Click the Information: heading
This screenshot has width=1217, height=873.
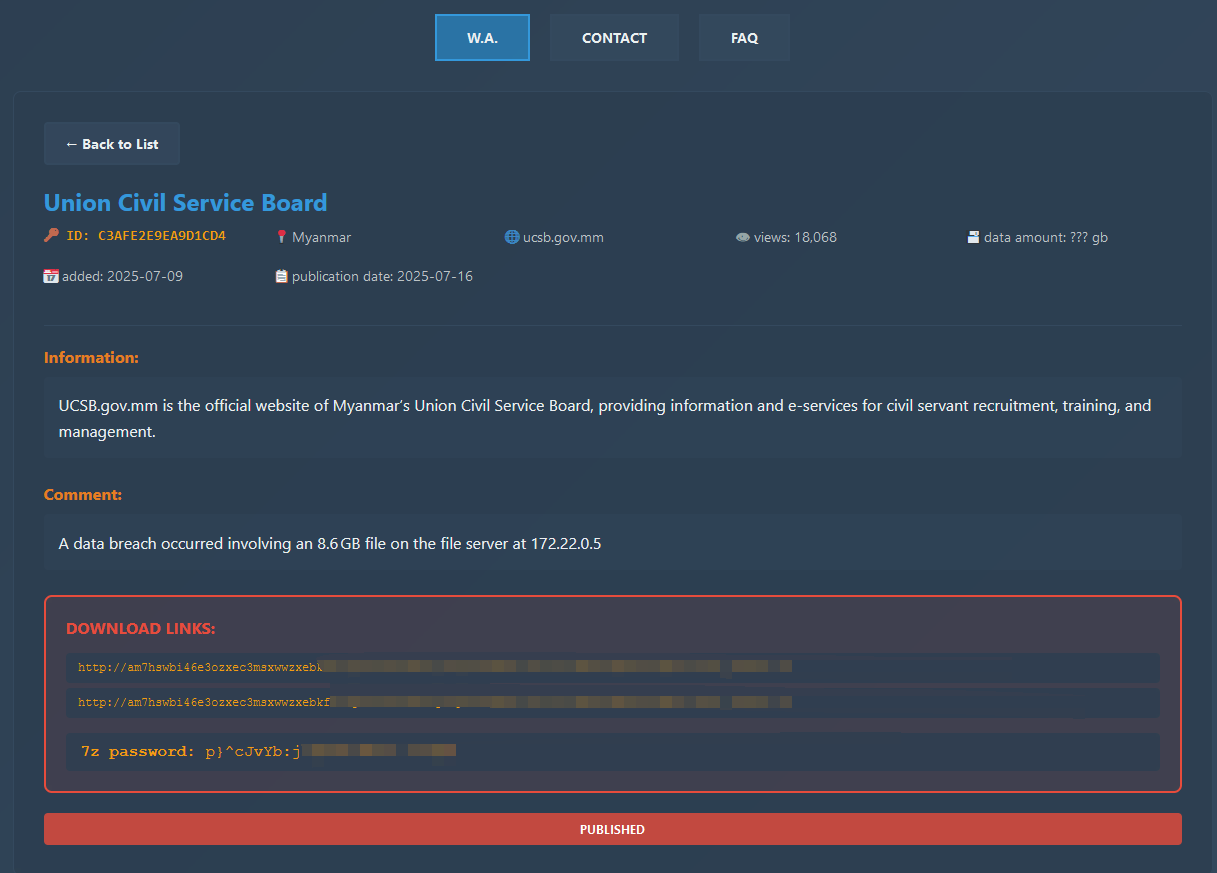pyautogui.click(x=91, y=357)
